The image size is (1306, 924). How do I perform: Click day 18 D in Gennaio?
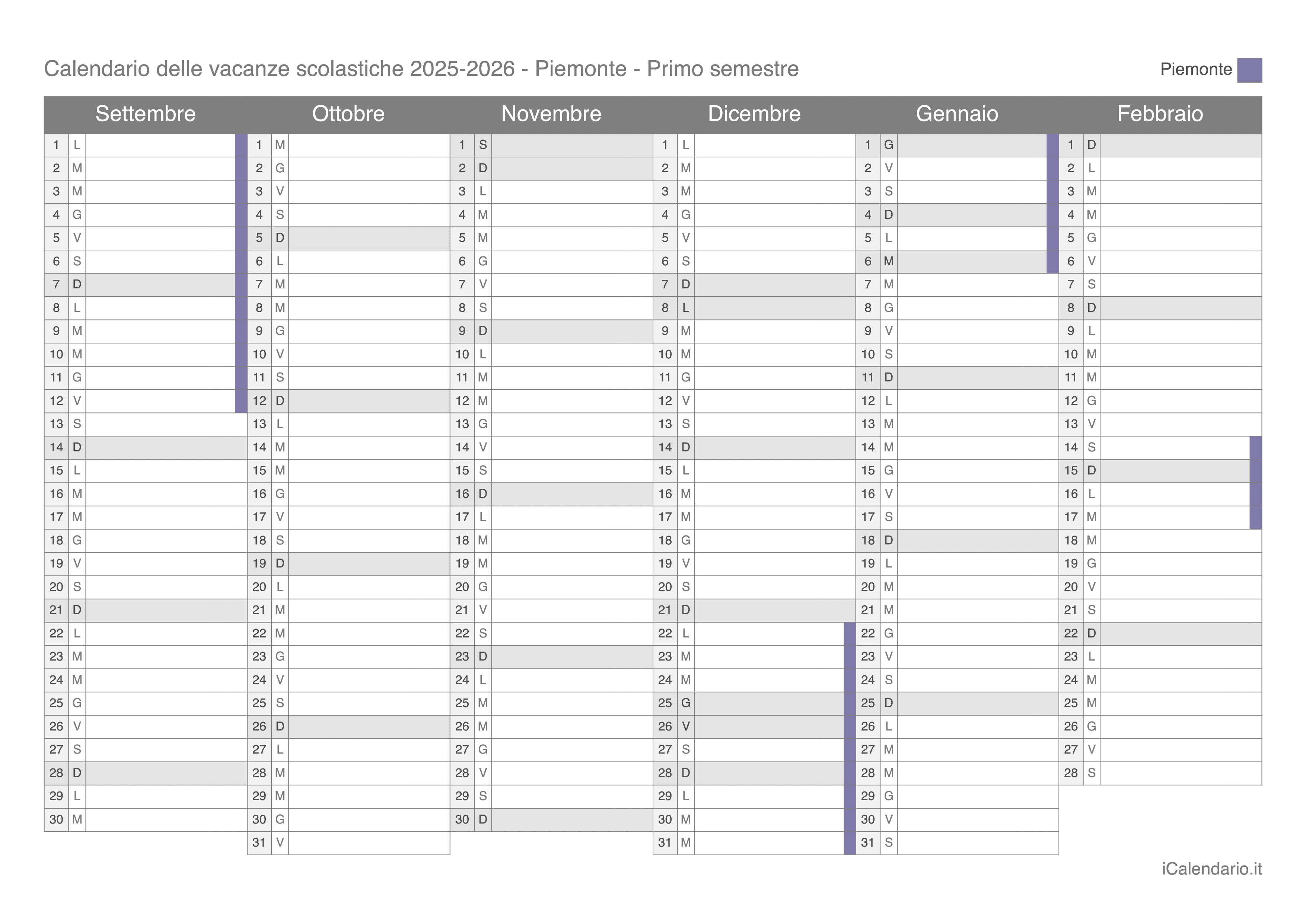pos(957,540)
